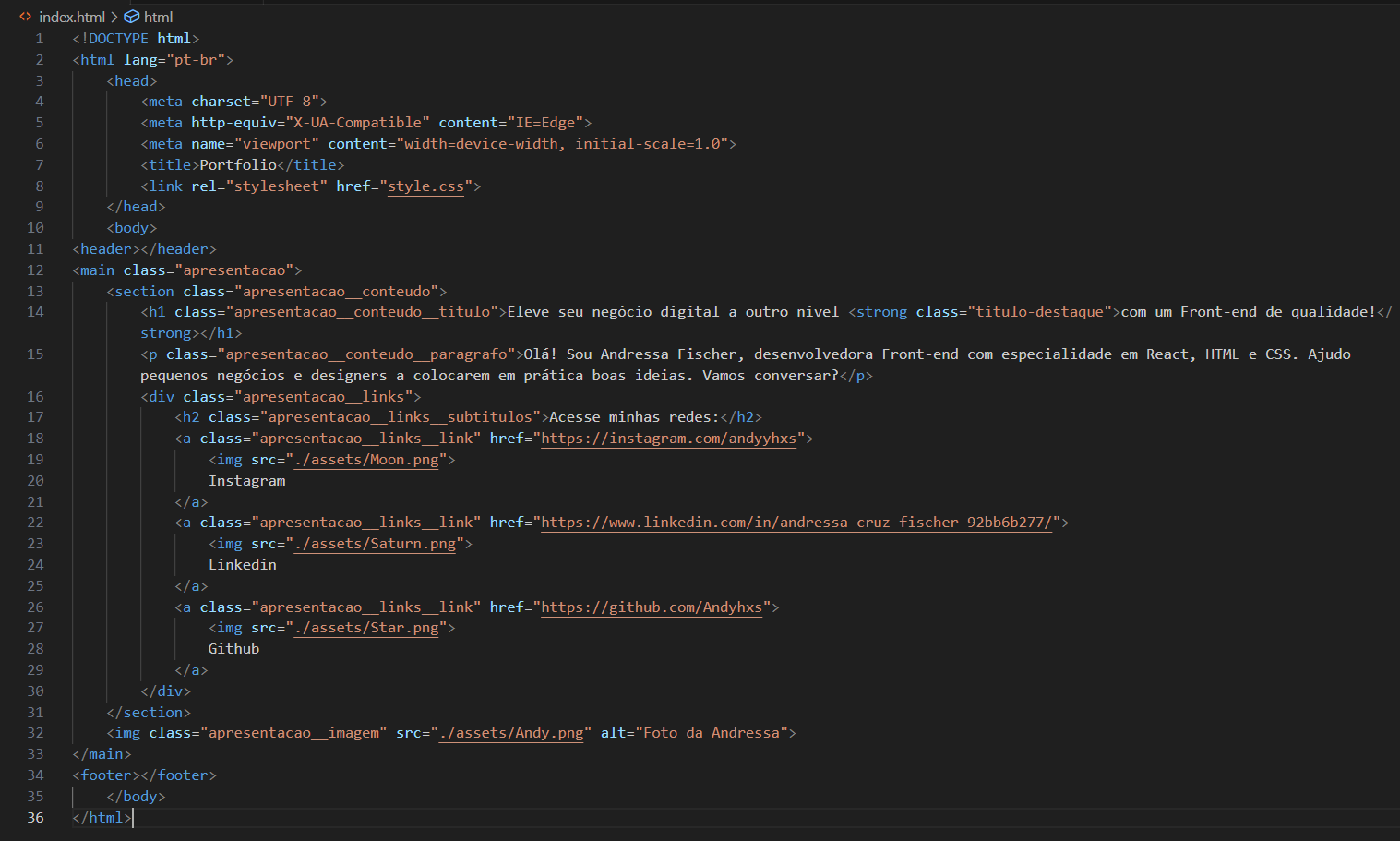This screenshot has height=841, width=1400.
Task: Click the word Portfolio inside the title tag
Action: tap(238, 164)
